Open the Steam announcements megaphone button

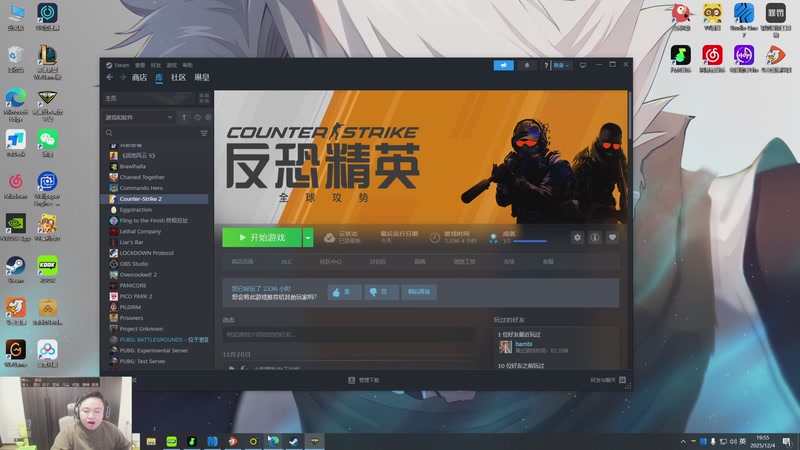(x=504, y=65)
